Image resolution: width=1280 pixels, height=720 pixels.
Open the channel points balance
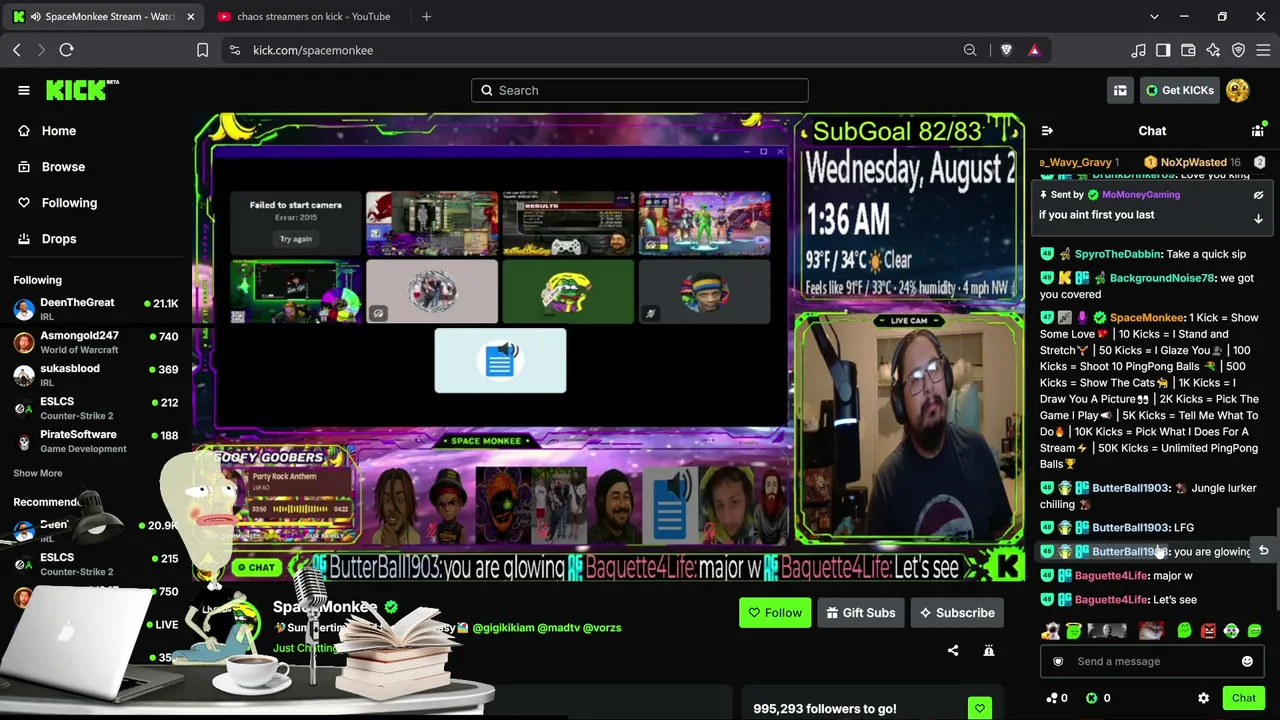click(x=1056, y=698)
